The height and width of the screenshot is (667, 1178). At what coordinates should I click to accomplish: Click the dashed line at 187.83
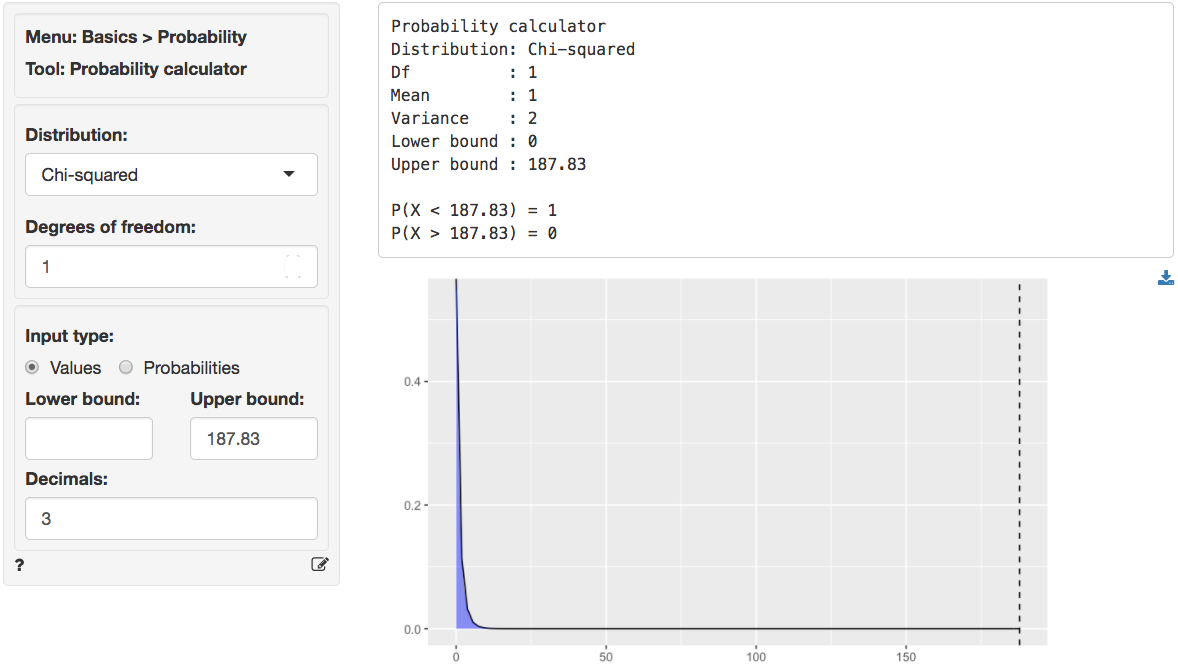pyautogui.click(x=1018, y=460)
